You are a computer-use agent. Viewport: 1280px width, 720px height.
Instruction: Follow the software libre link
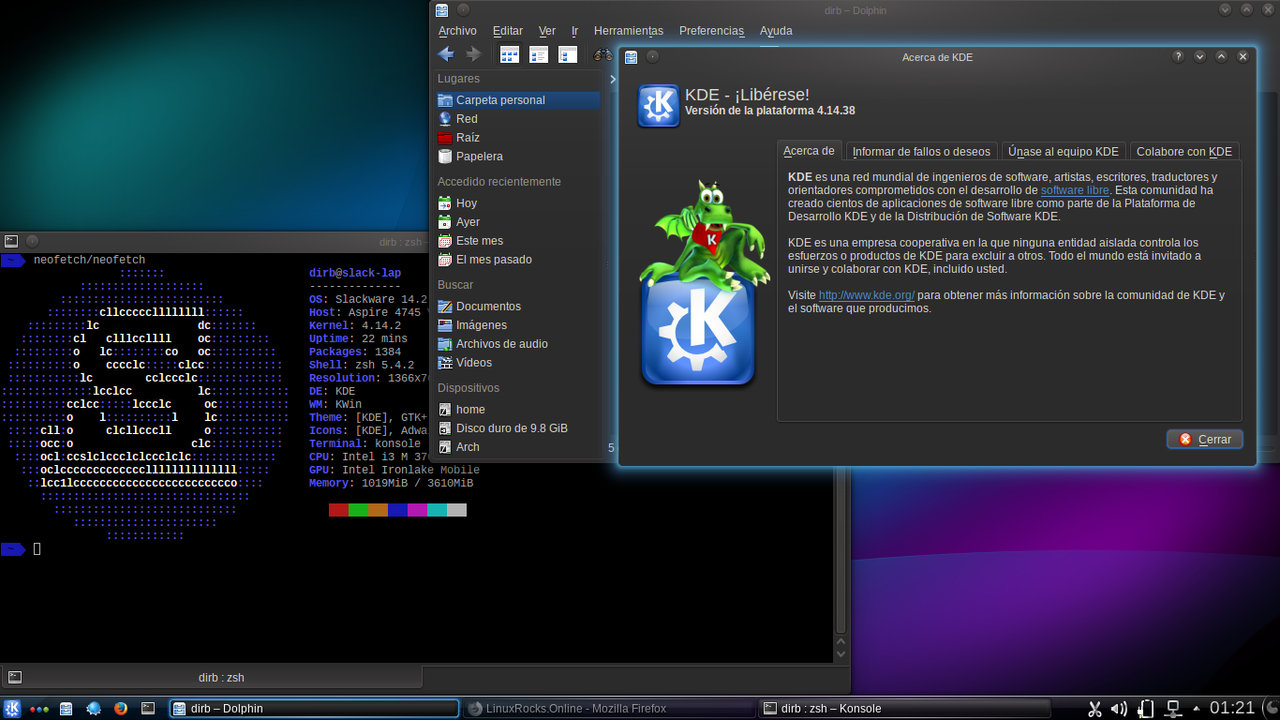(1075, 190)
